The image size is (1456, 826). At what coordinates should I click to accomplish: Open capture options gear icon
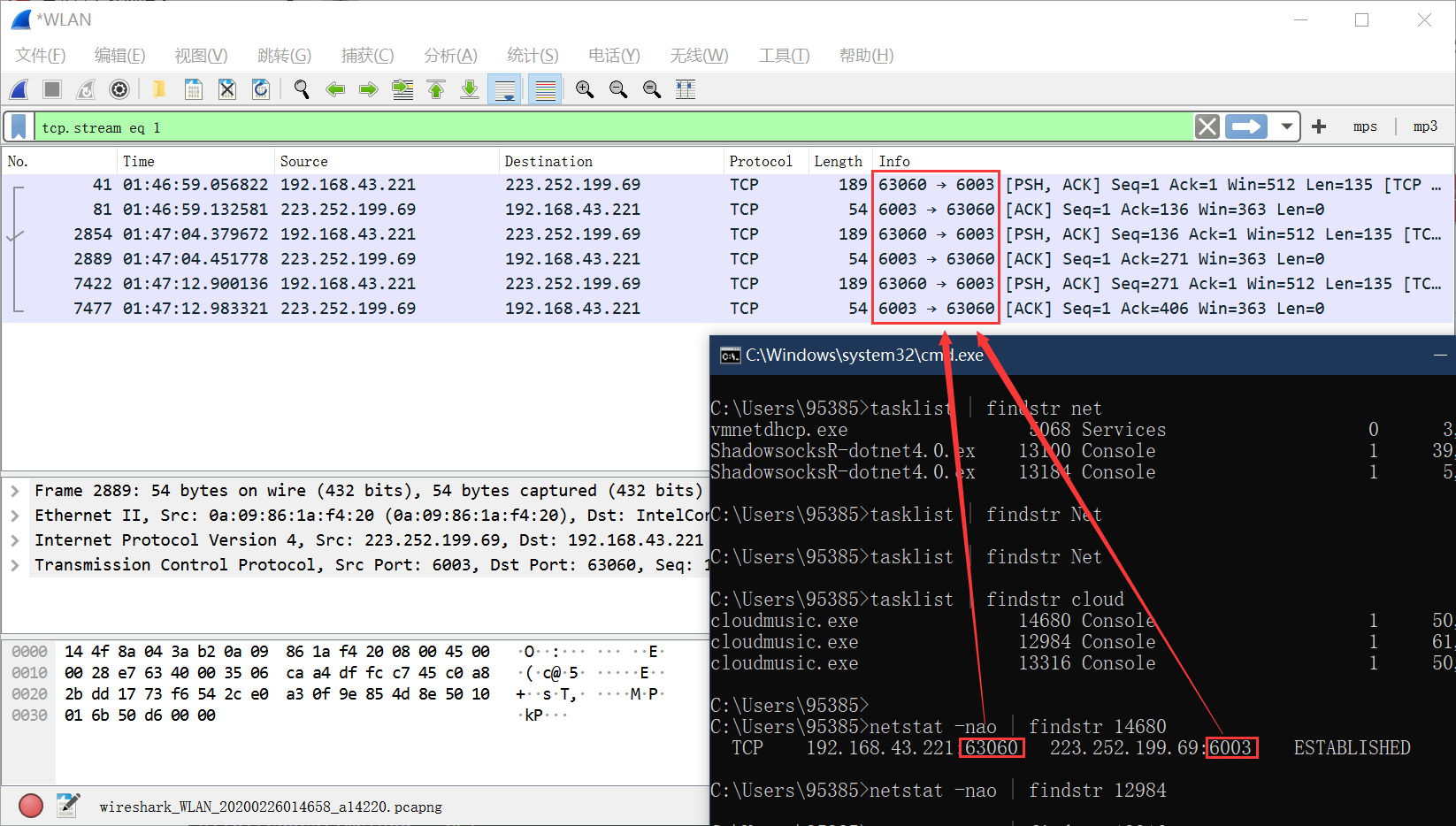click(x=119, y=89)
